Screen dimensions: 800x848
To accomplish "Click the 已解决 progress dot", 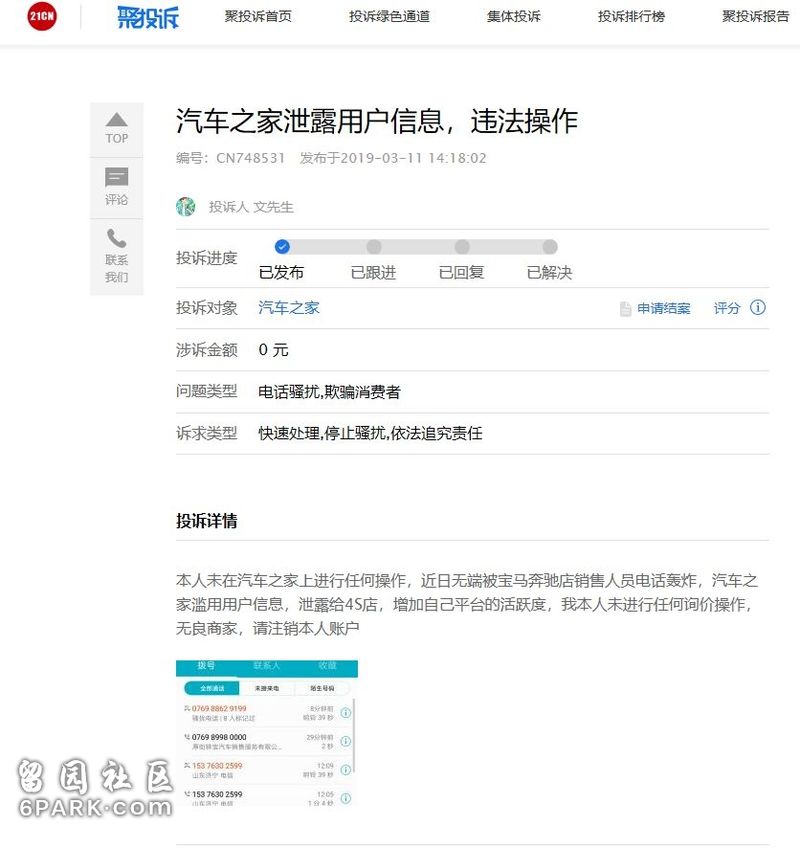I will coord(550,247).
